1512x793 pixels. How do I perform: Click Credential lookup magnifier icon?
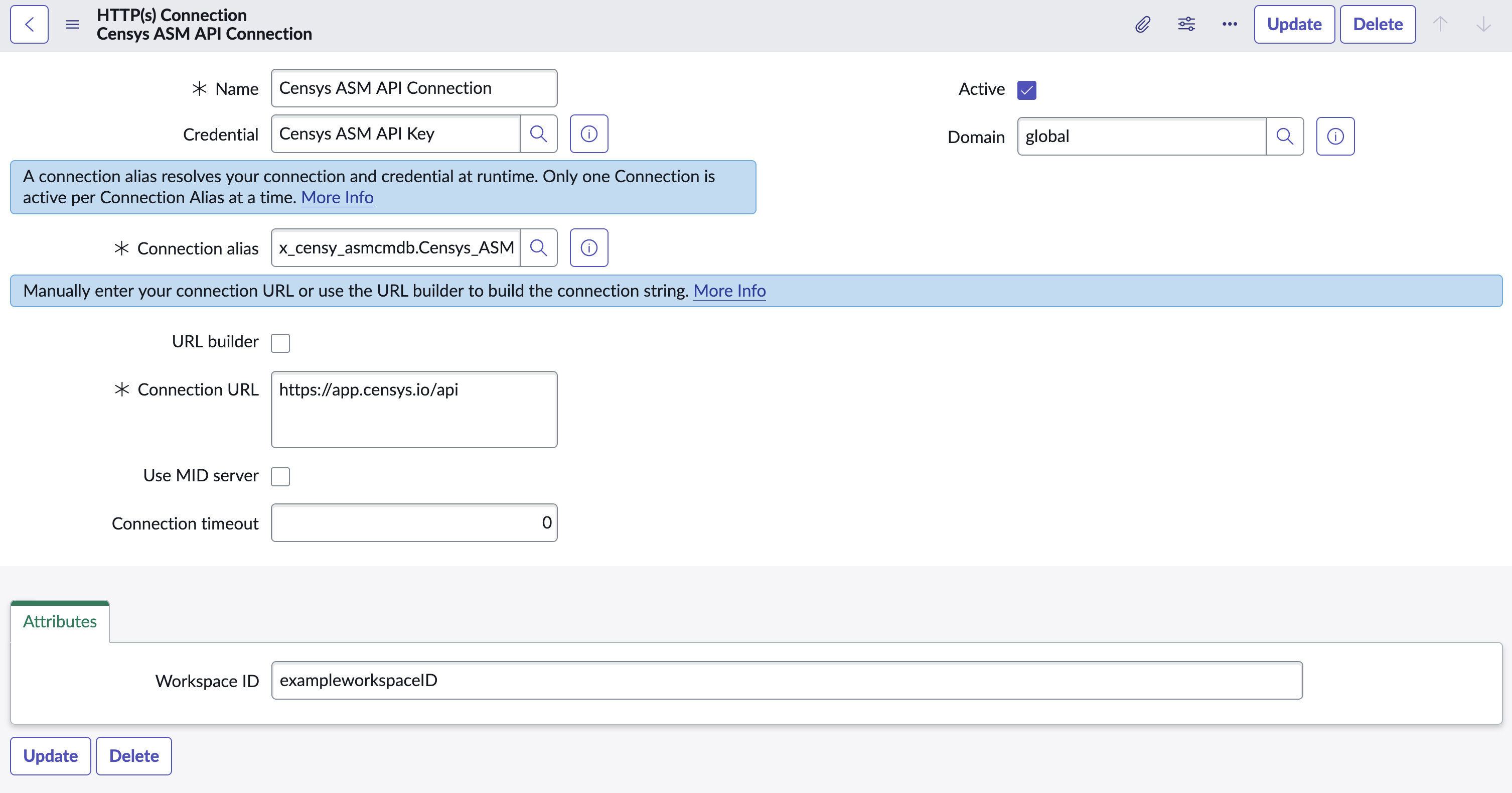pos(538,134)
